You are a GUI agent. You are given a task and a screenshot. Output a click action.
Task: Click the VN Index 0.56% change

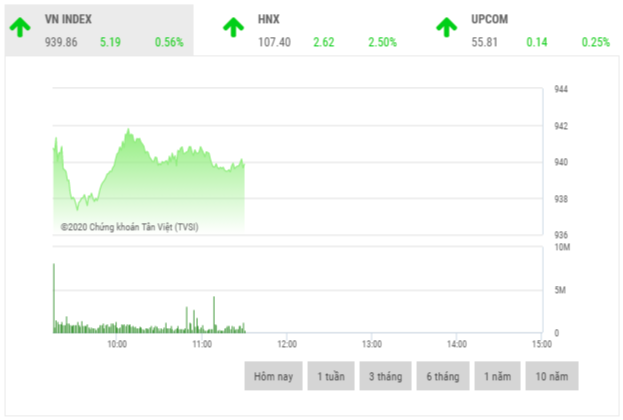pyautogui.click(x=169, y=42)
